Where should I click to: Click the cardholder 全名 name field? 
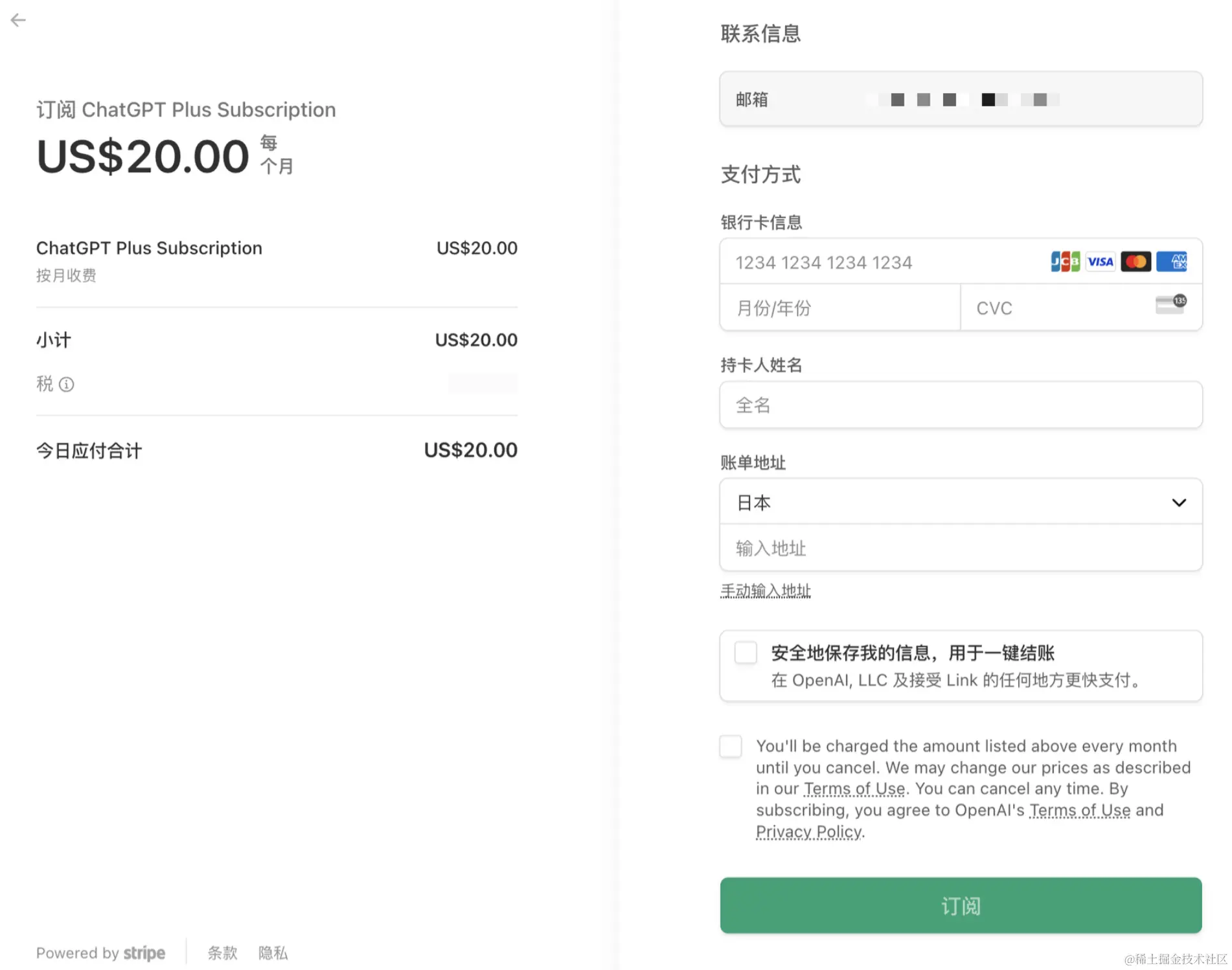(961, 405)
